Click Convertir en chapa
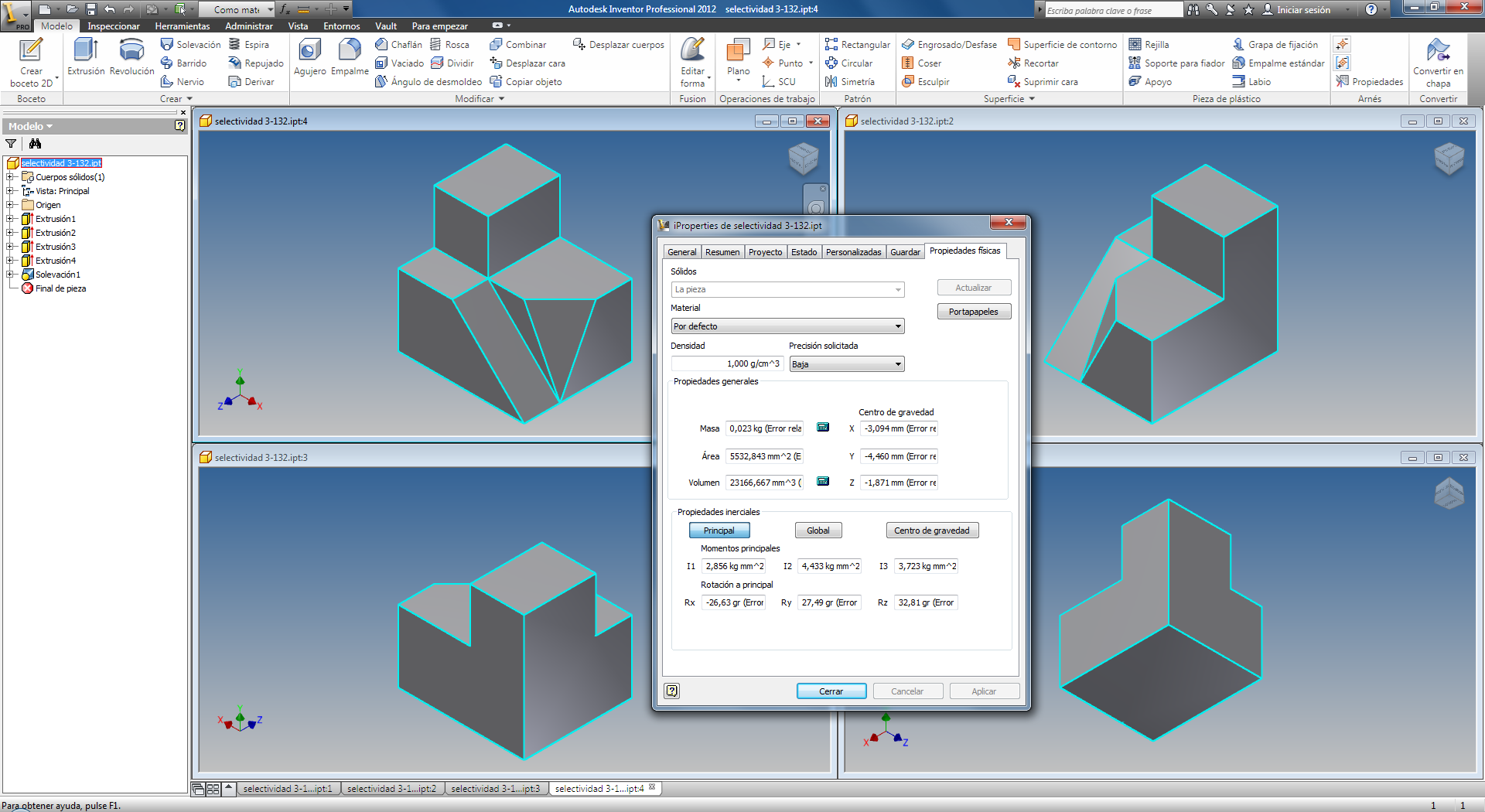The width and height of the screenshot is (1485, 812). pyautogui.click(x=1438, y=63)
